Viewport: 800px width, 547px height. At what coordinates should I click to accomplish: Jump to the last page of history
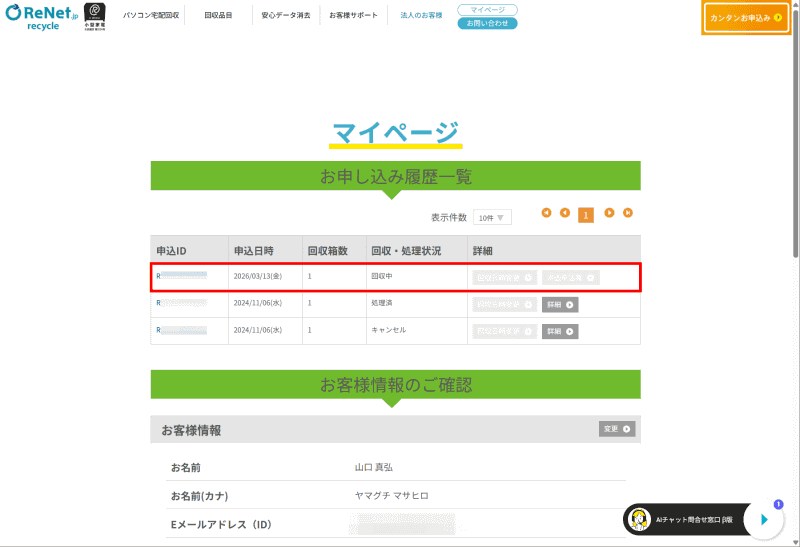(x=628, y=213)
